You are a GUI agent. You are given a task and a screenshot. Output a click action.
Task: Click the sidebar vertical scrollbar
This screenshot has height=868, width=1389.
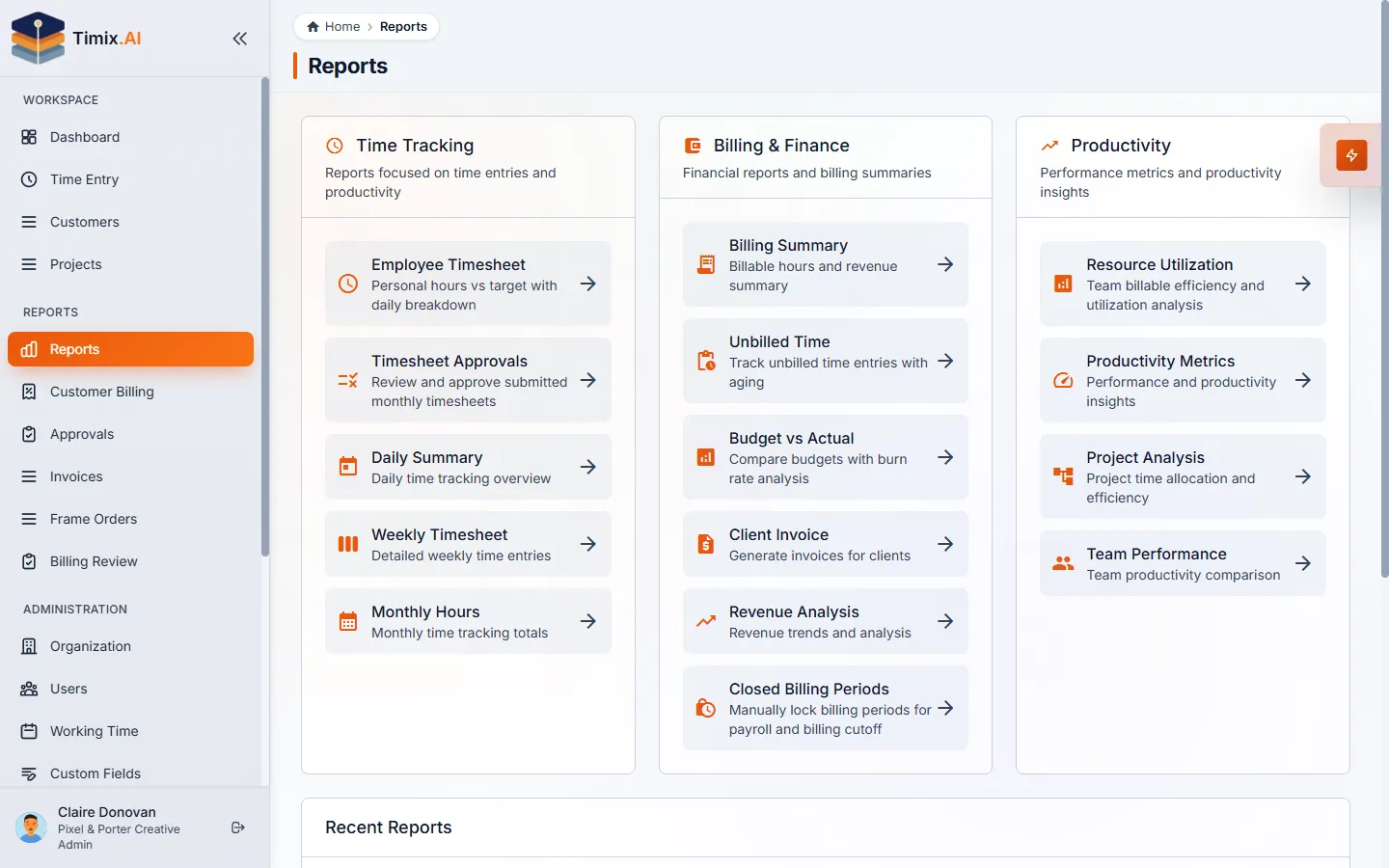click(265, 318)
